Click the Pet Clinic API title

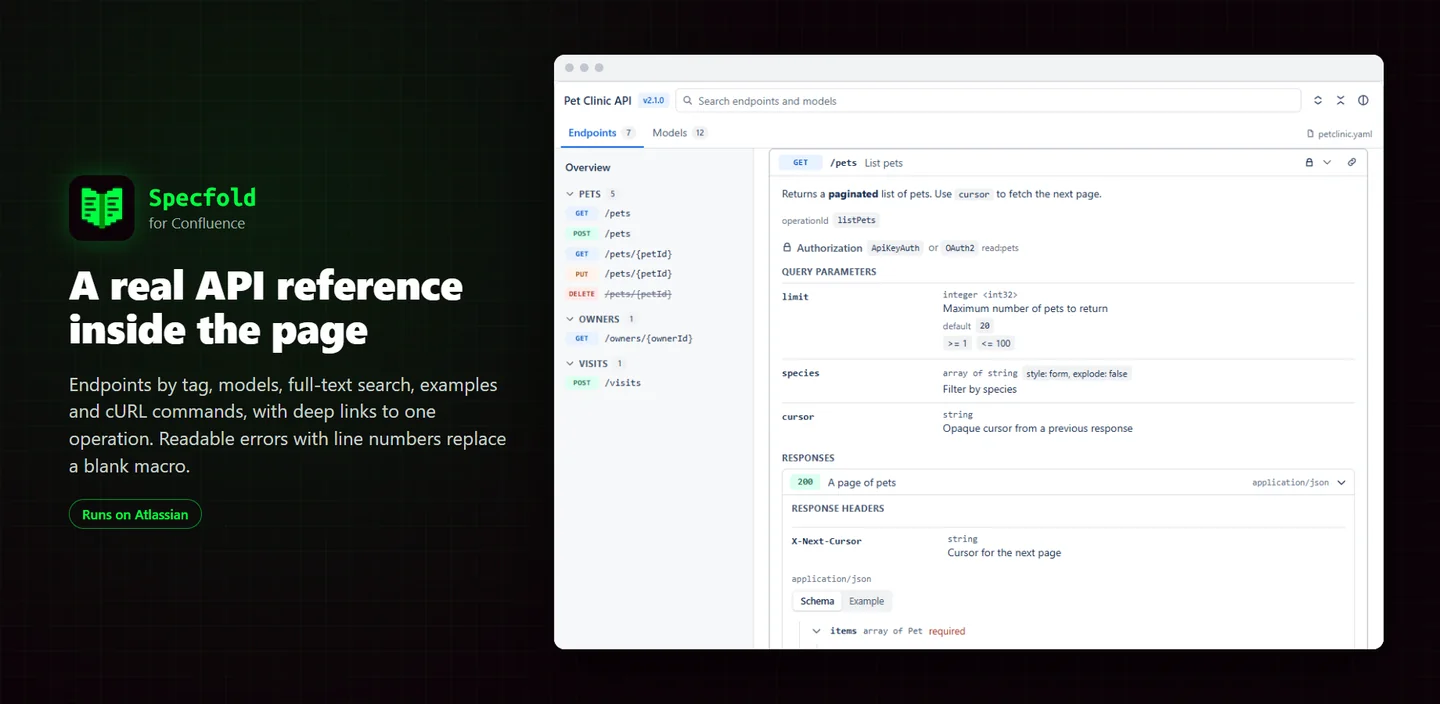tap(598, 101)
